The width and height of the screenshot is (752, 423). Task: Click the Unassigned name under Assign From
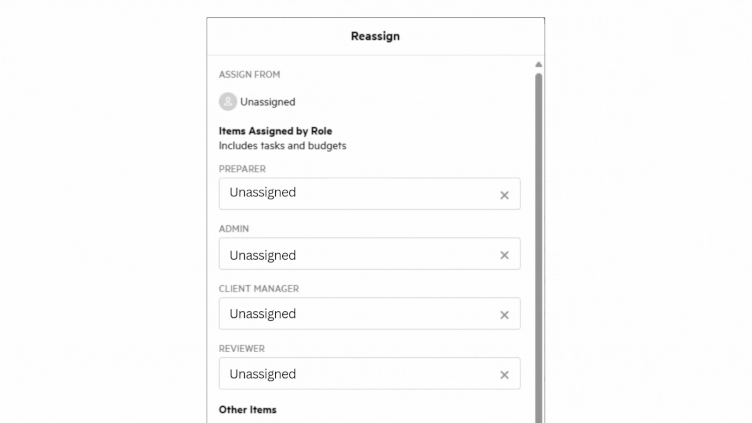click(x=267, y=102)
